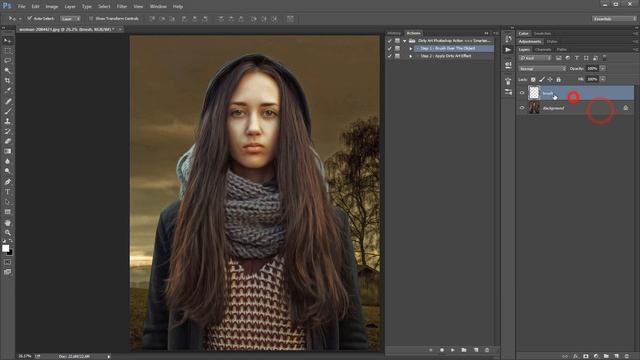Screen dimensions: 640x360
Task: Create a new layer in the Layers panel
Action: 616,356
